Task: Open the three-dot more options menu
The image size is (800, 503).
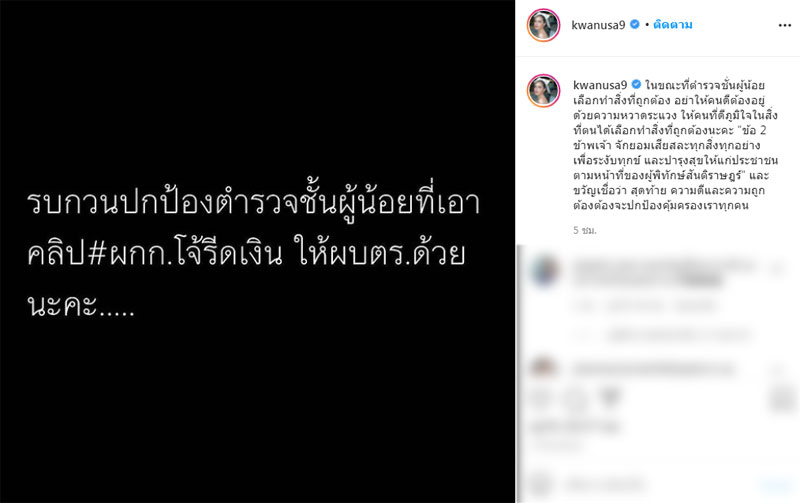Action: [x=785, y=26]
